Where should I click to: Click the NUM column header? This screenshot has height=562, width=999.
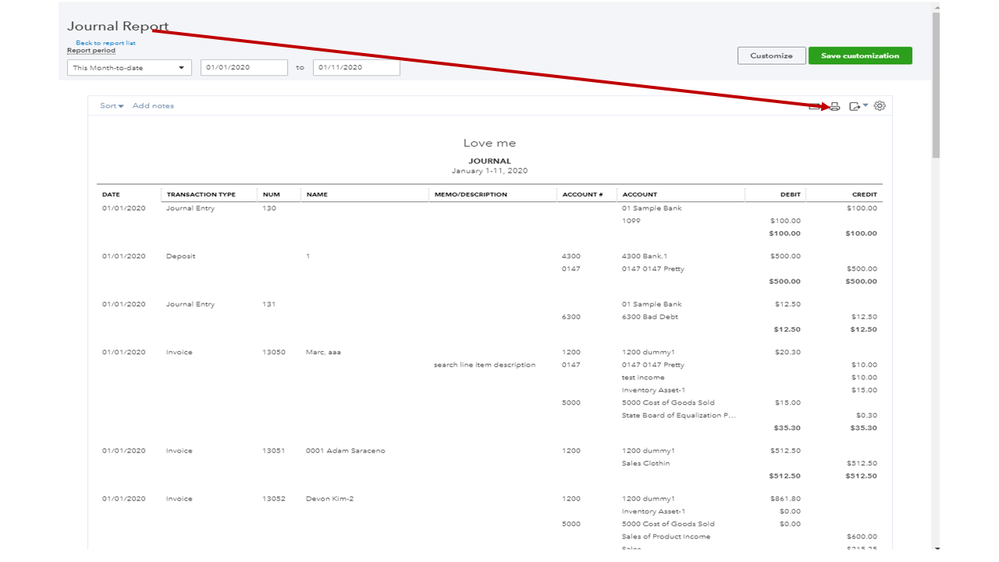pos(271,194)
